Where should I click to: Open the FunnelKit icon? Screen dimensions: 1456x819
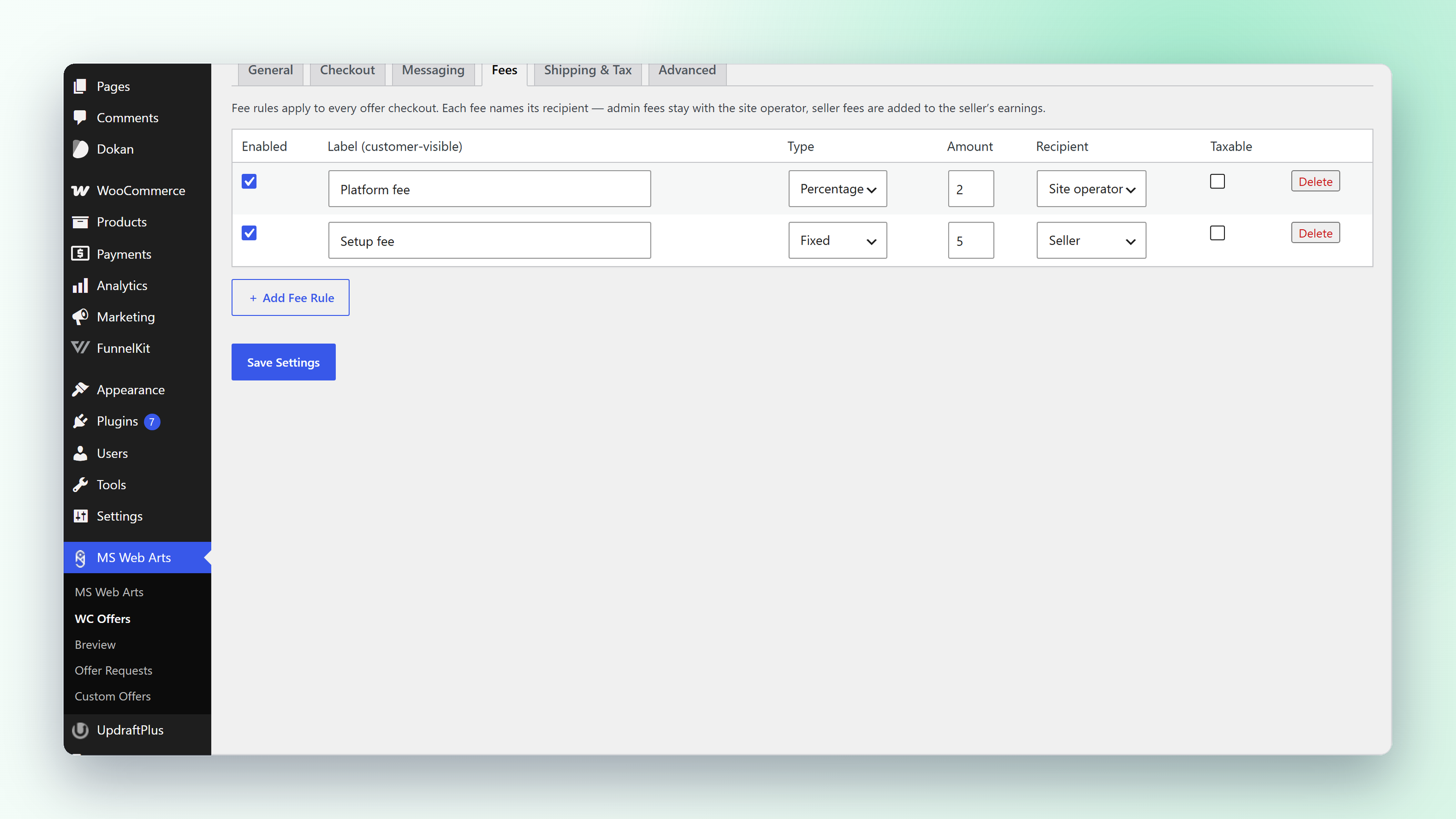click(80, 348)
